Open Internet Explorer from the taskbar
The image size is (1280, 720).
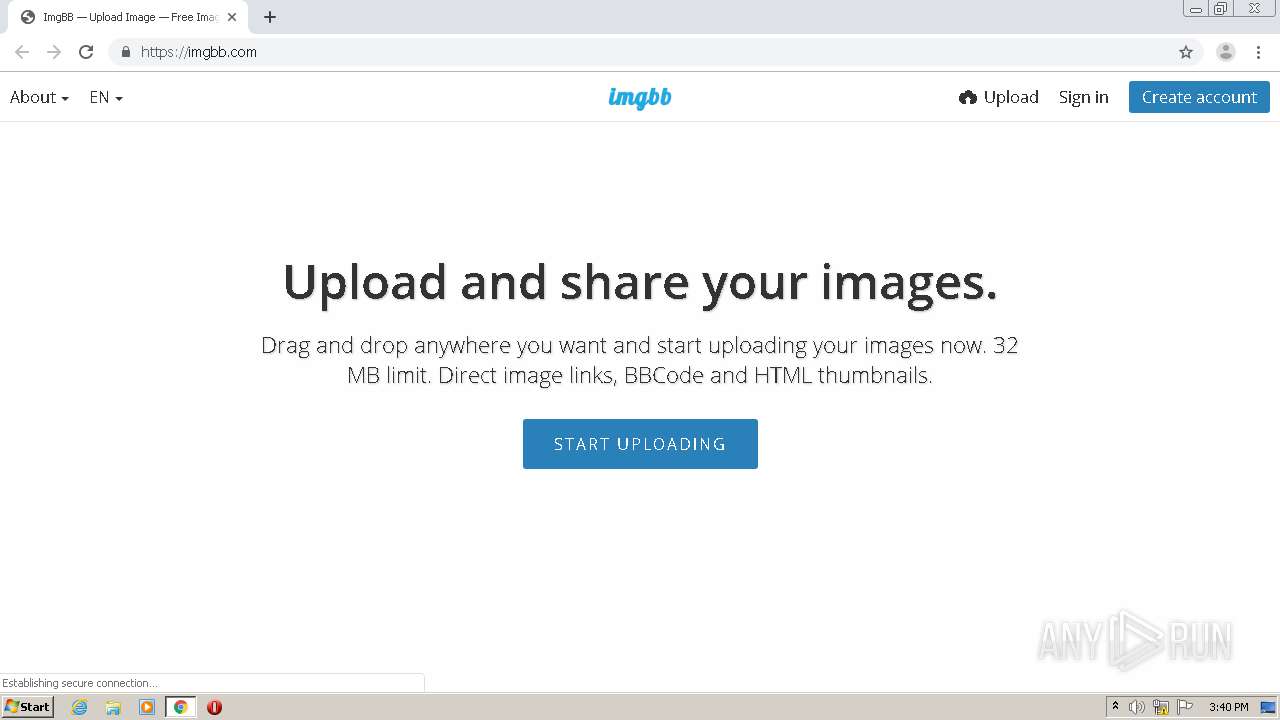coord(80,707)
